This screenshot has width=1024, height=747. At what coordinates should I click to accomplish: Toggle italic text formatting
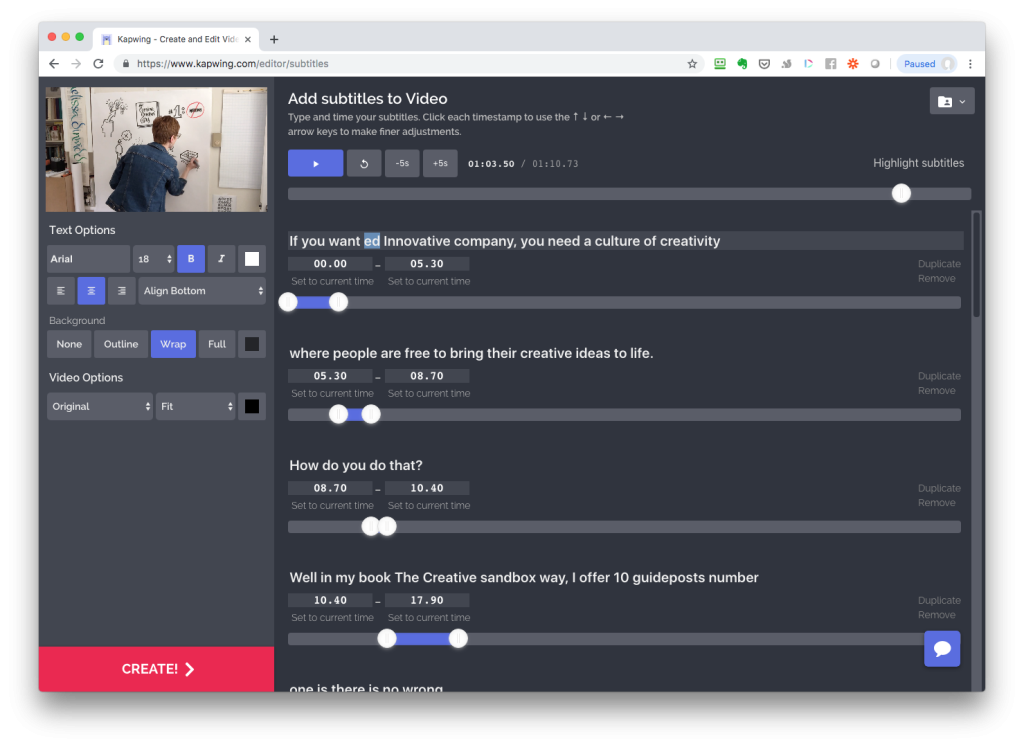(221, 259)
